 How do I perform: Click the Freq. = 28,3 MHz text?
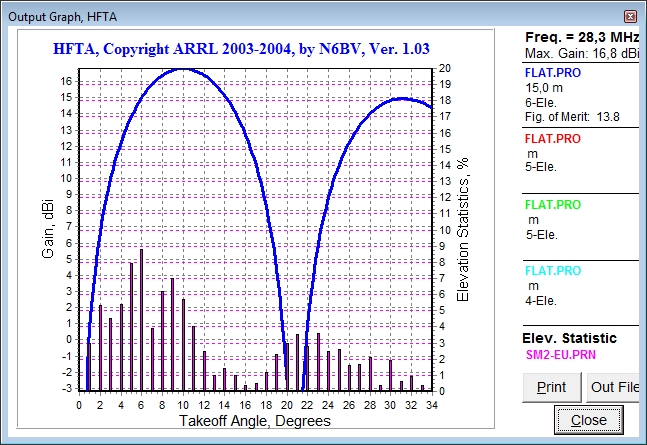click(582, 38)
